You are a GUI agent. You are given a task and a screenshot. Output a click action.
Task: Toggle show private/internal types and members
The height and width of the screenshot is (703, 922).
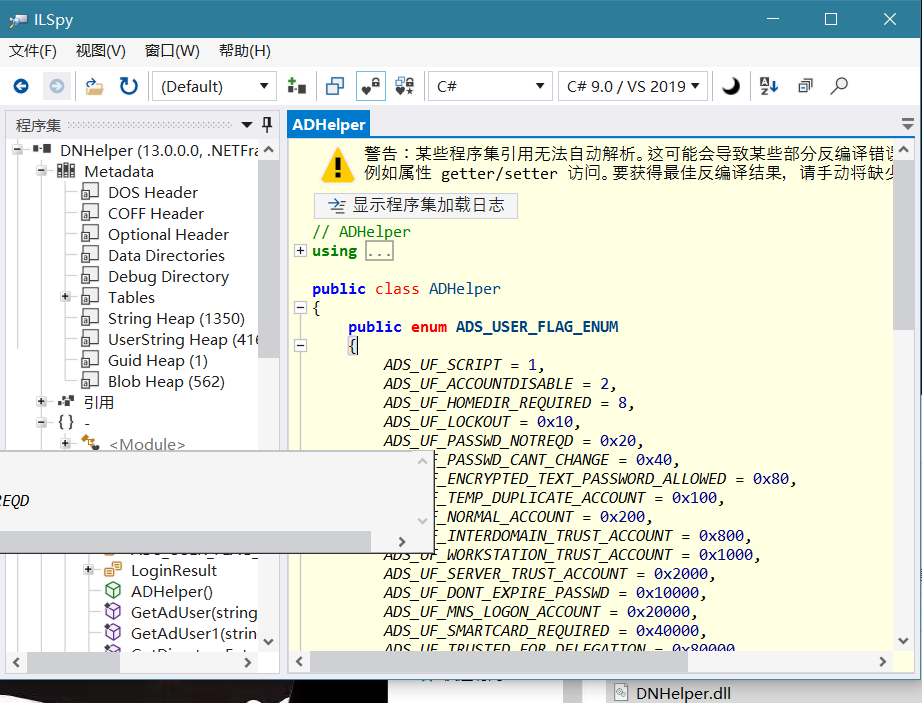[x=371, y=87]
